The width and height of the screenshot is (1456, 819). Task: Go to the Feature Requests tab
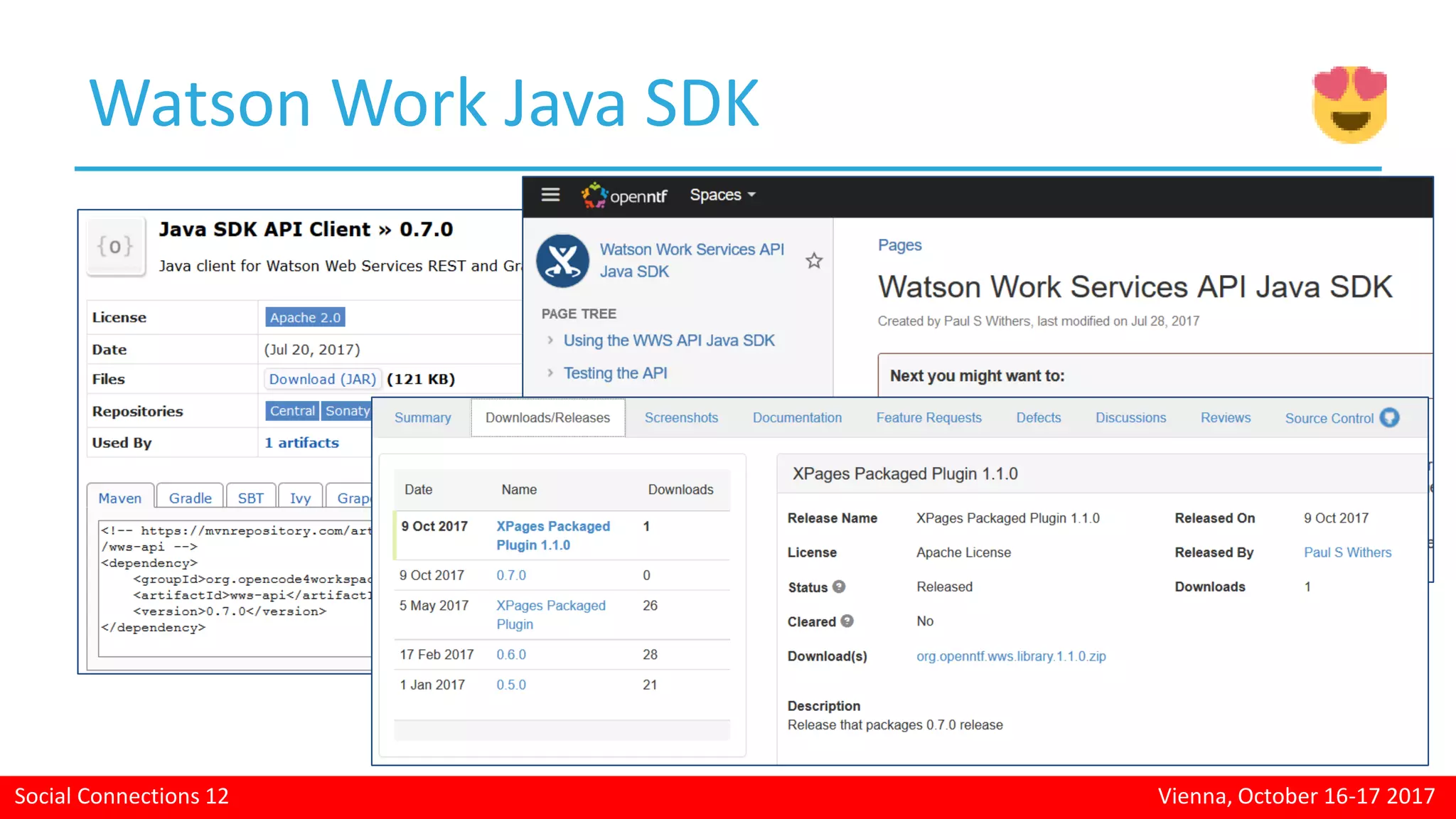click(x=928, y=418)
